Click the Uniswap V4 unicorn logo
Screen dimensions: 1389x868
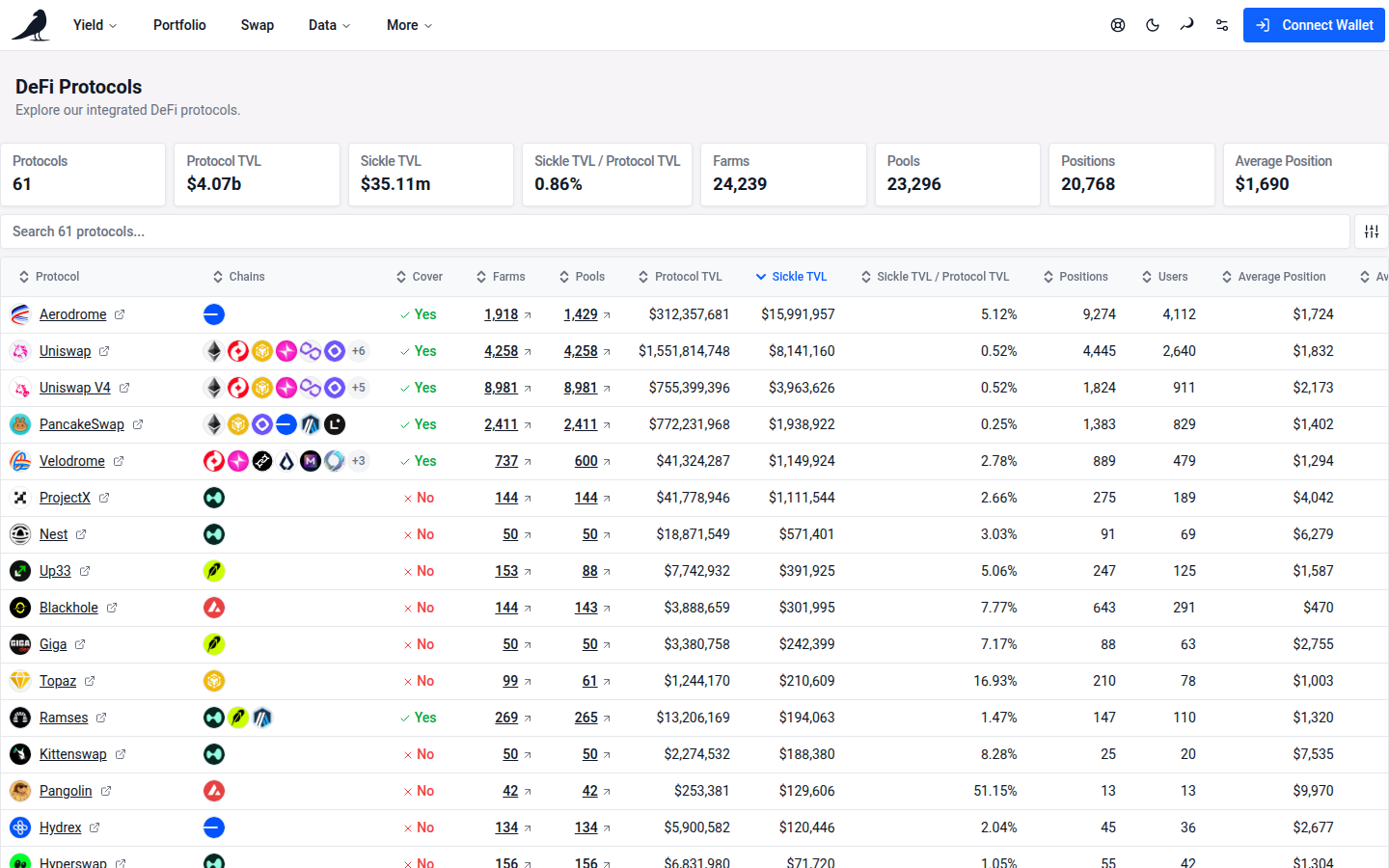click(x=20, y=388)
